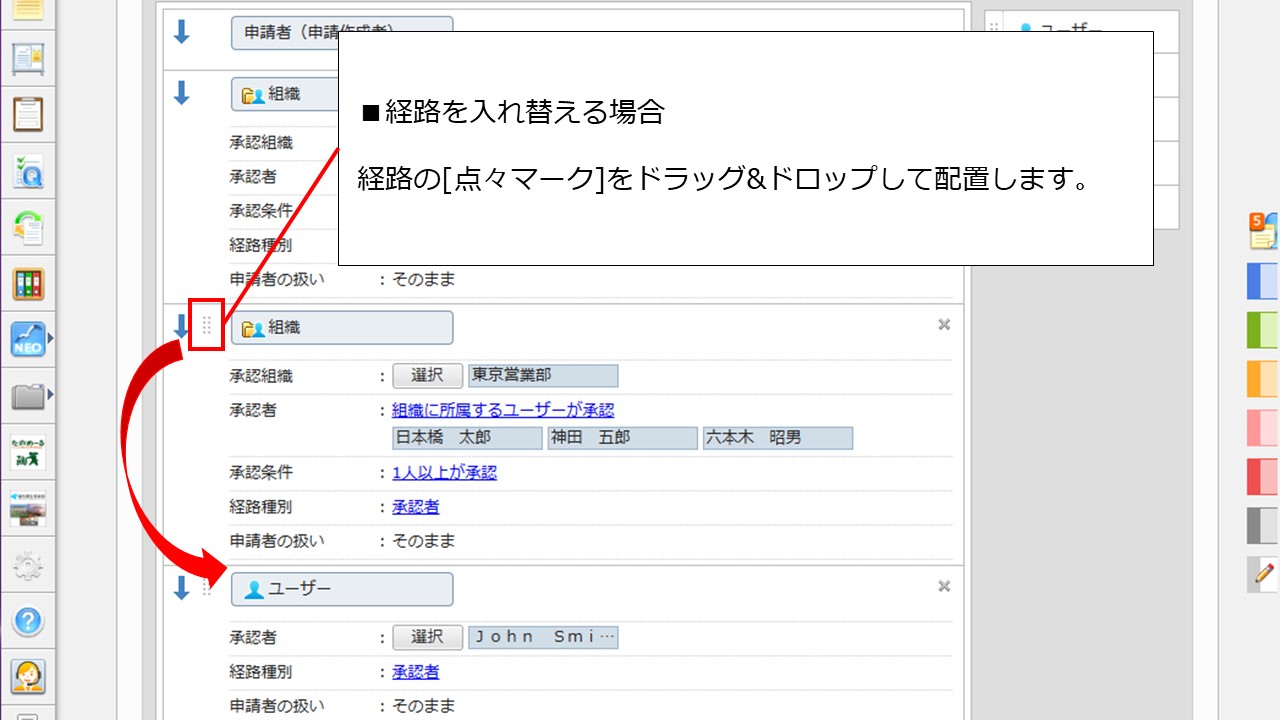Image resolution: width=1280 pixels, height=720 pixels.
Task: Open the 組織に所属するユーザーが承認 link
Action: [503, 410]
